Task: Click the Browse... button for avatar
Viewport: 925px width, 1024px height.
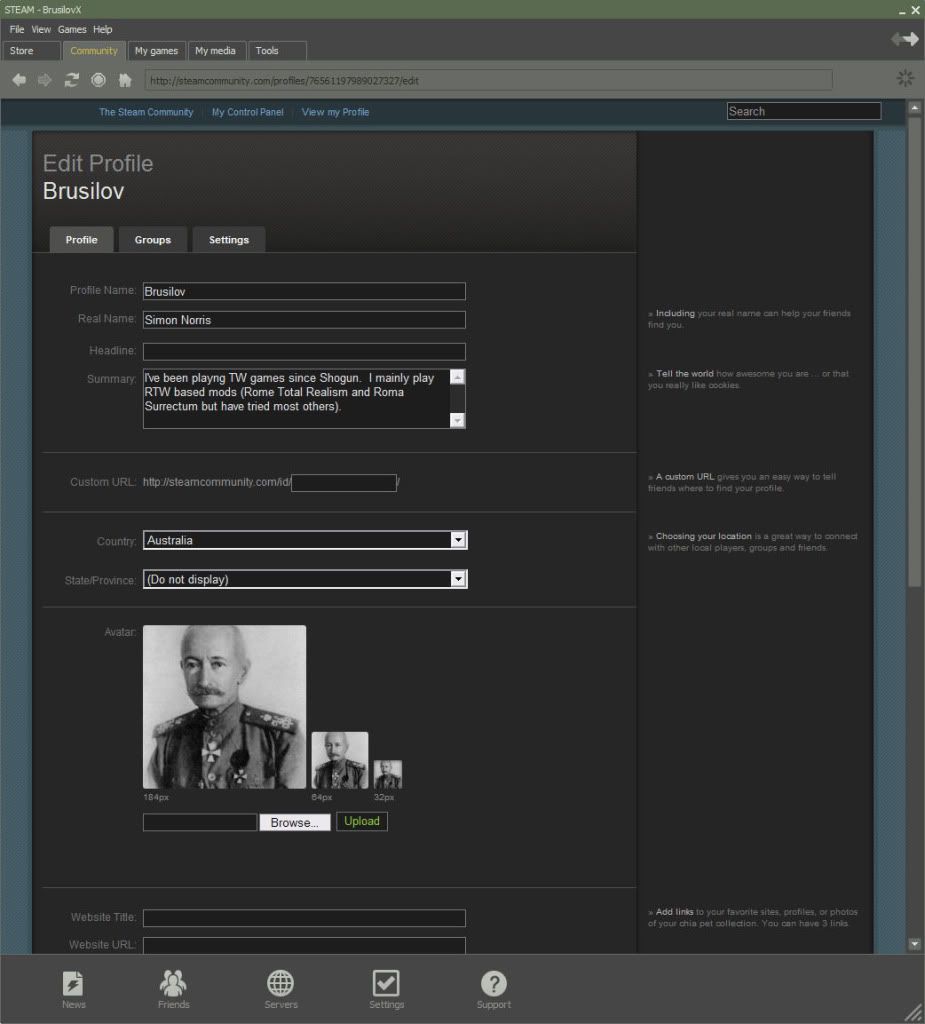Action: [295, 822]
